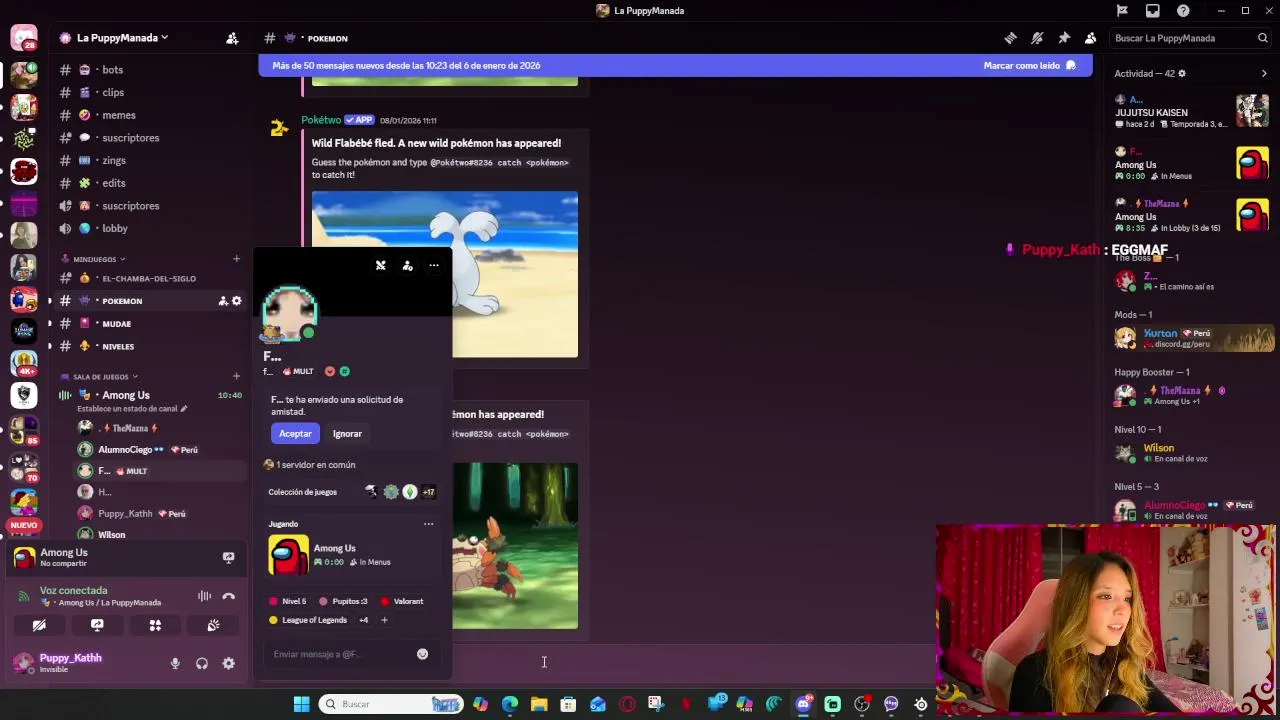
Task: Toggle the member list
Action: 1091,38
